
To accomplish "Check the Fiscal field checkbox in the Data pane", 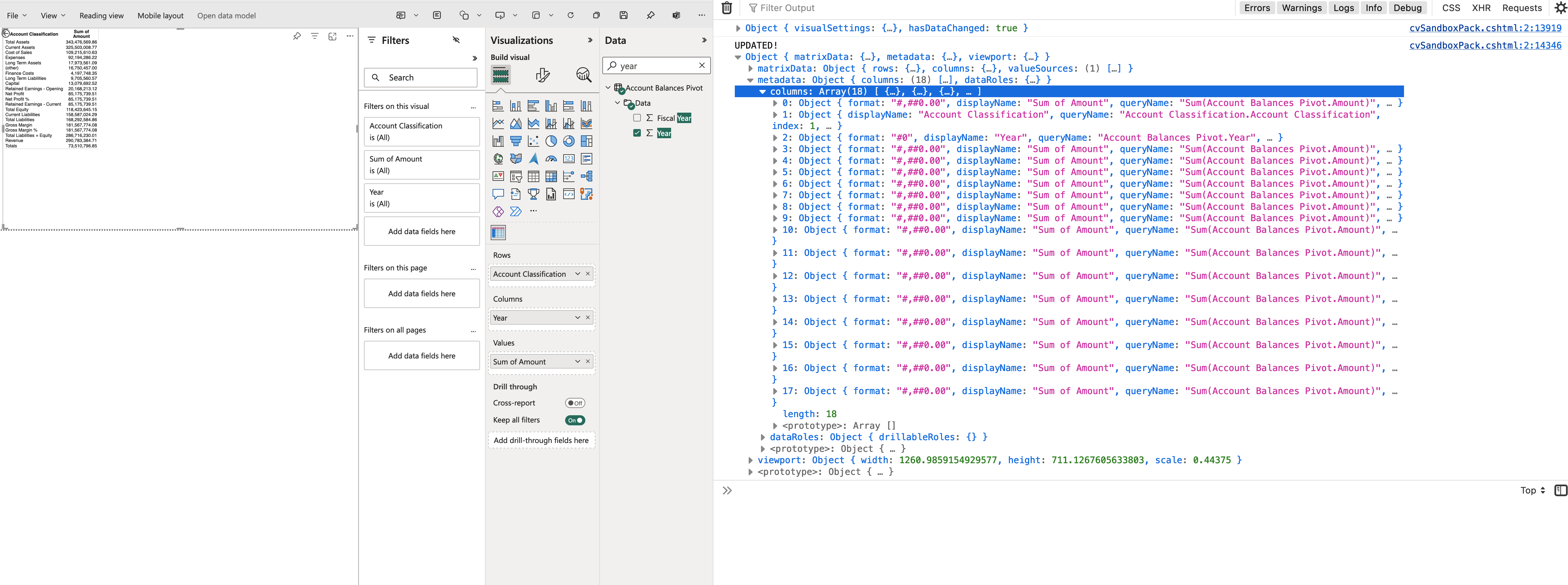I will click(637, 118).
